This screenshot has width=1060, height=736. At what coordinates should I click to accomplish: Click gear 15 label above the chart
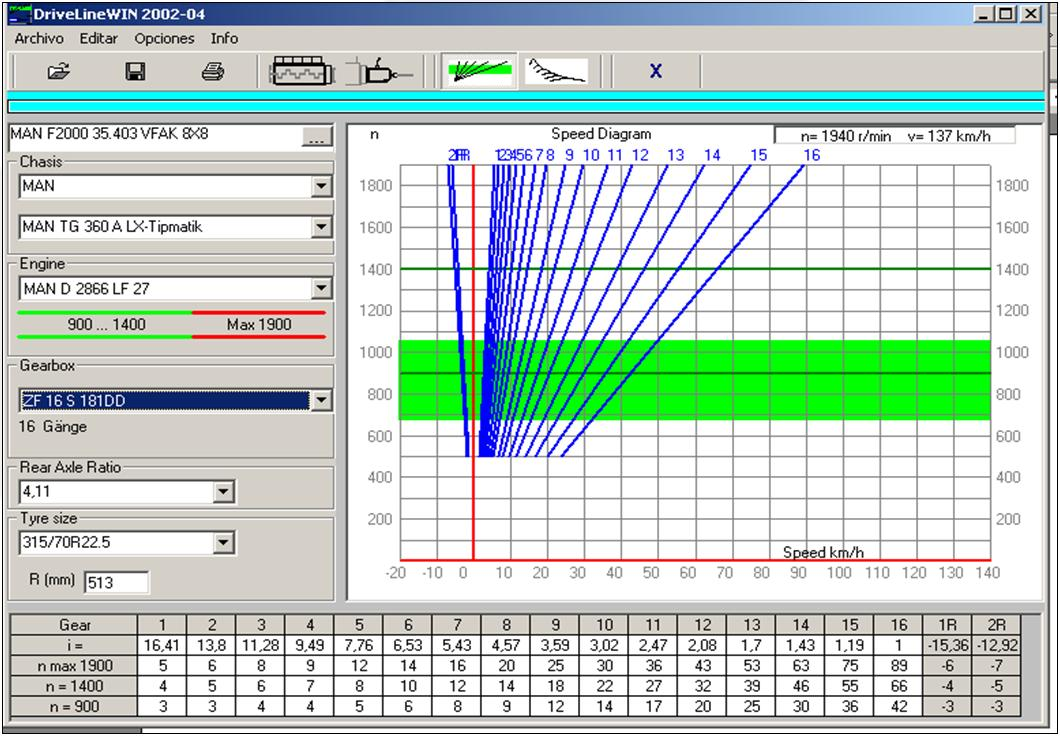[x=759, y=155]
